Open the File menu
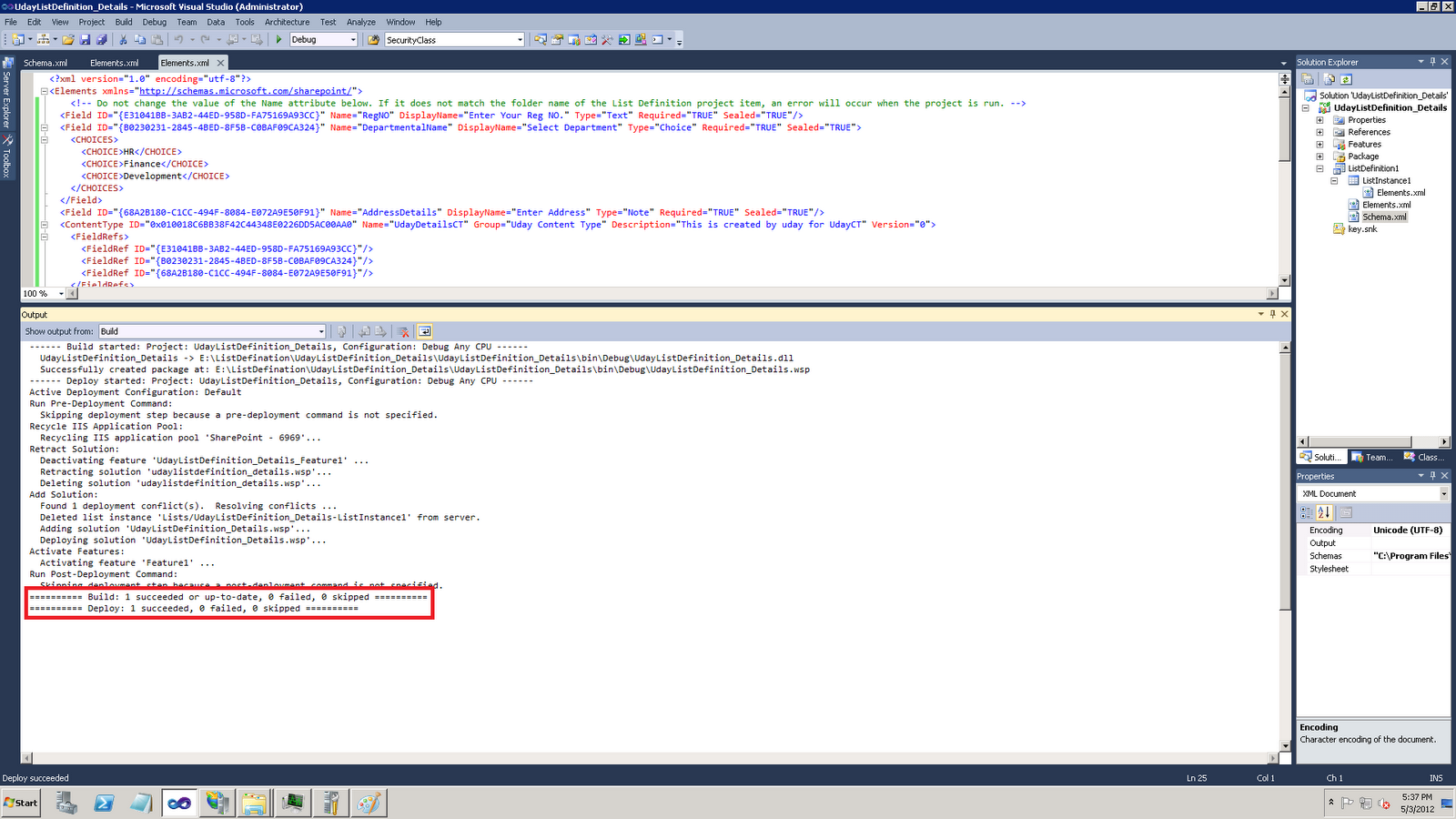 11,22
